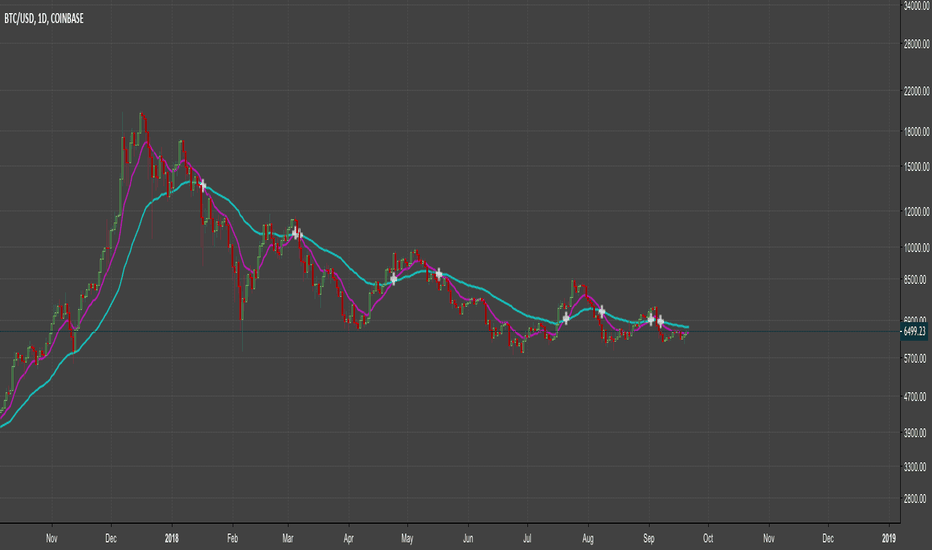
Task: Select the Jun label on the time axis
Action: pos(468,539)
